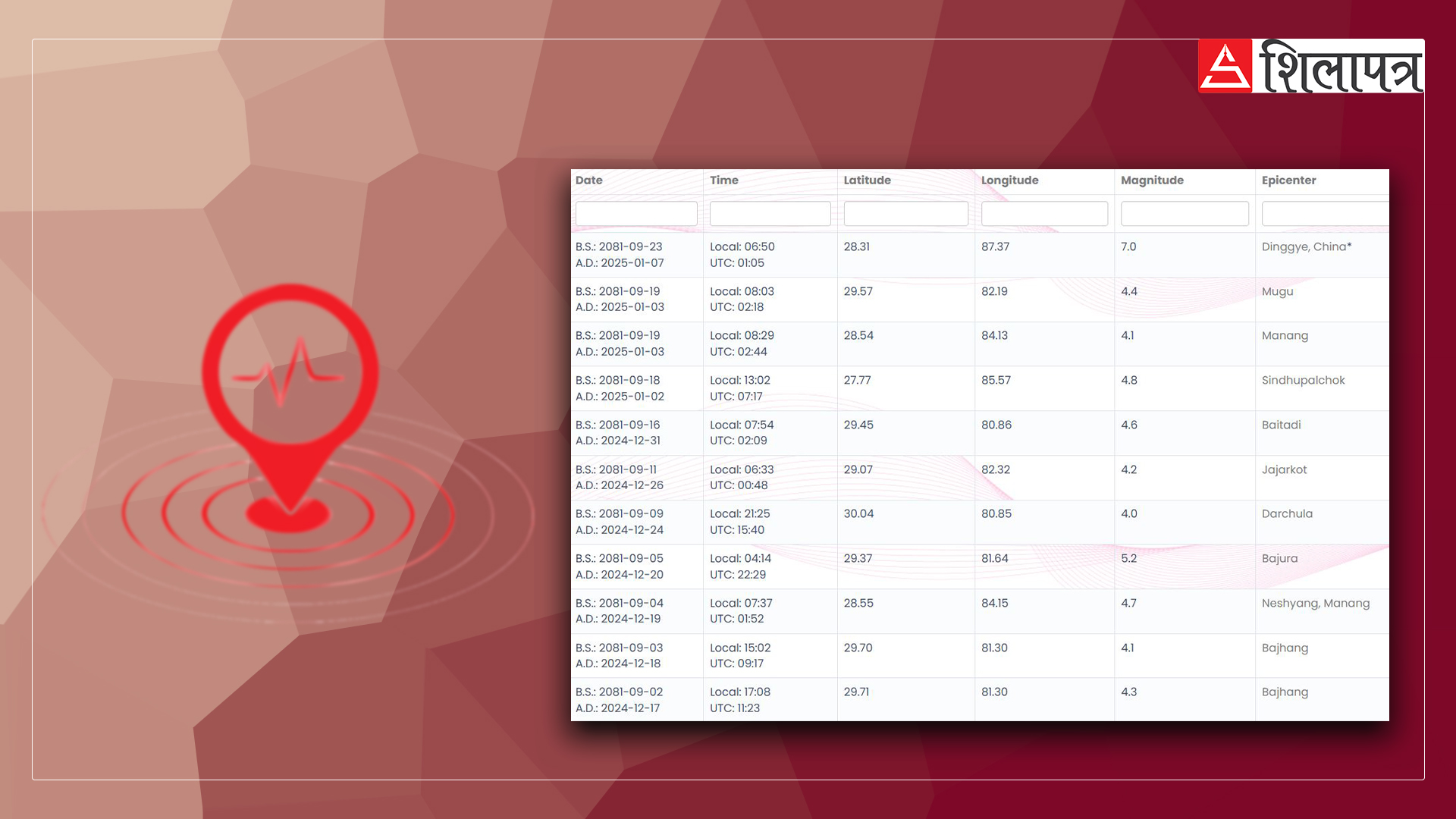Image resolution: width=1456 pixels, height=819 pixels.
Task: Sort by the Epicenter column header
Action: click(x=1289, y=180)
